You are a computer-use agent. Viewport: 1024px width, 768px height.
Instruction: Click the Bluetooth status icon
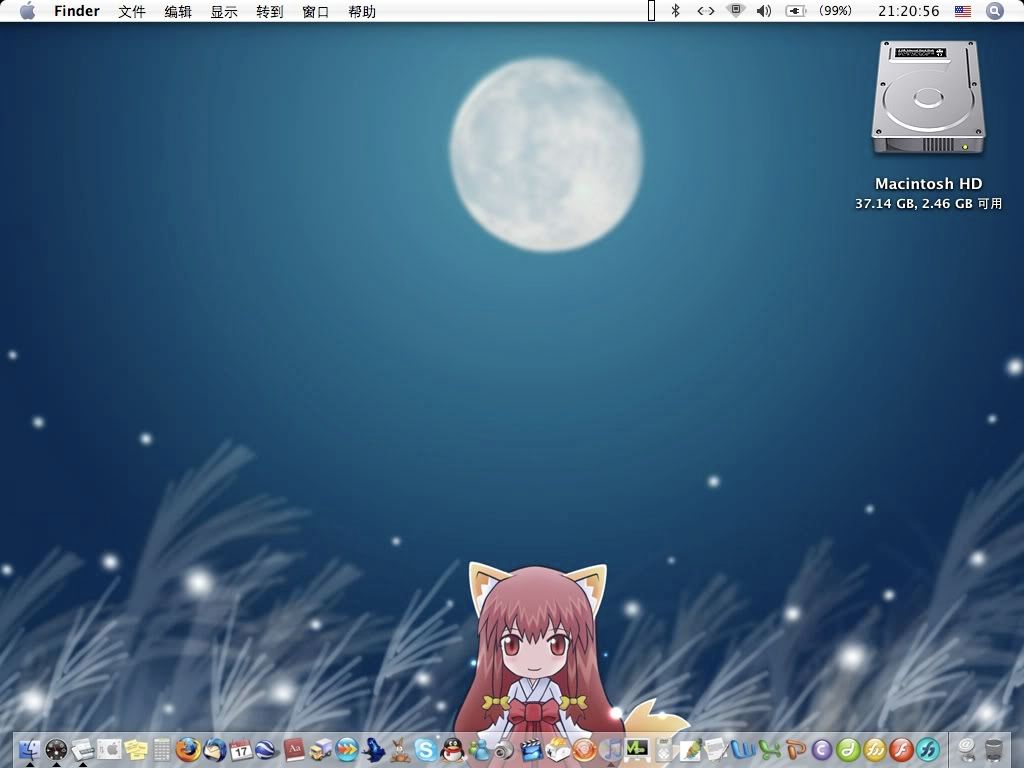click(x=676, y=11)
